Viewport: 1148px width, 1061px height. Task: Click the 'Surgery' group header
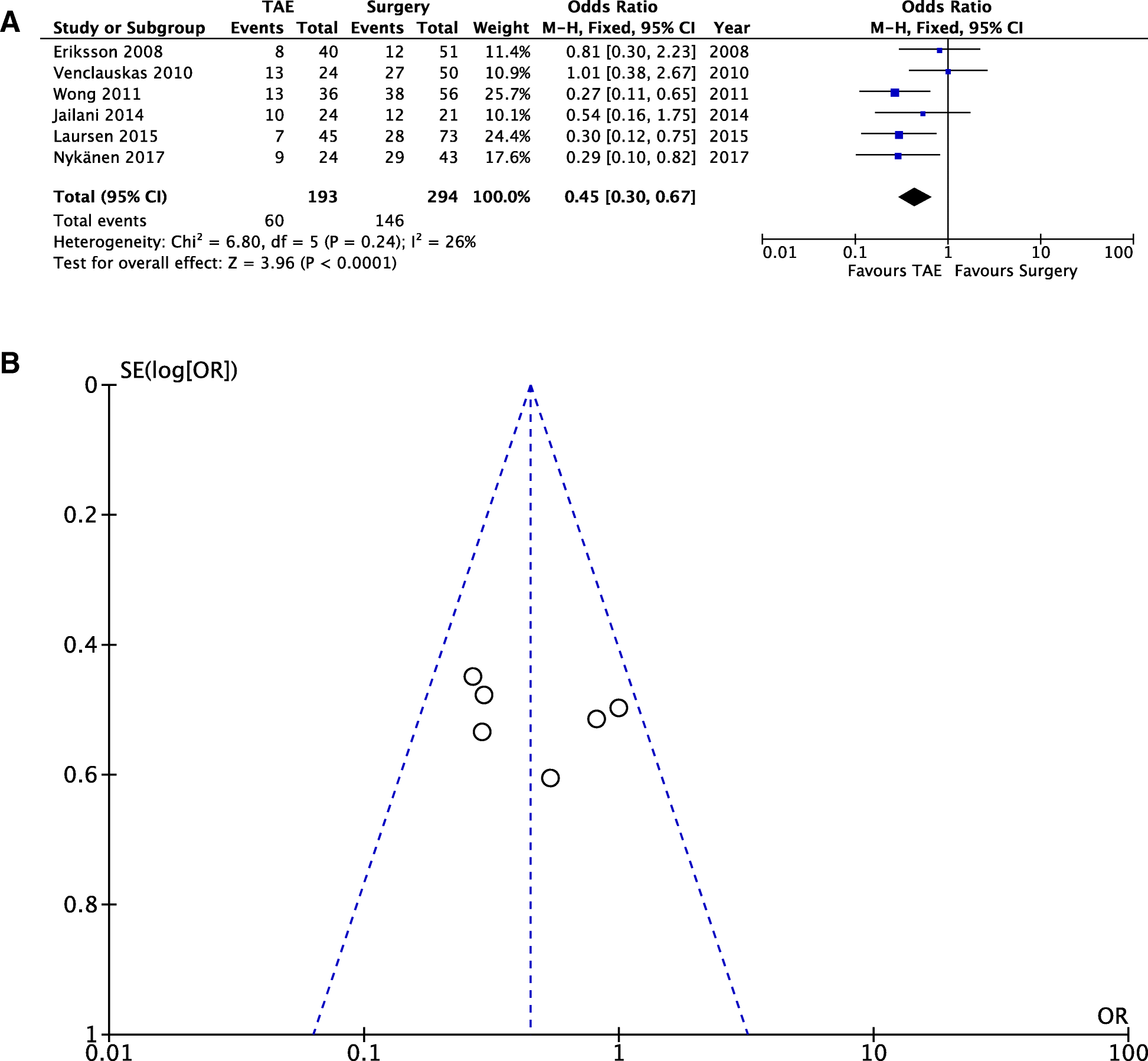click(398, 8)
